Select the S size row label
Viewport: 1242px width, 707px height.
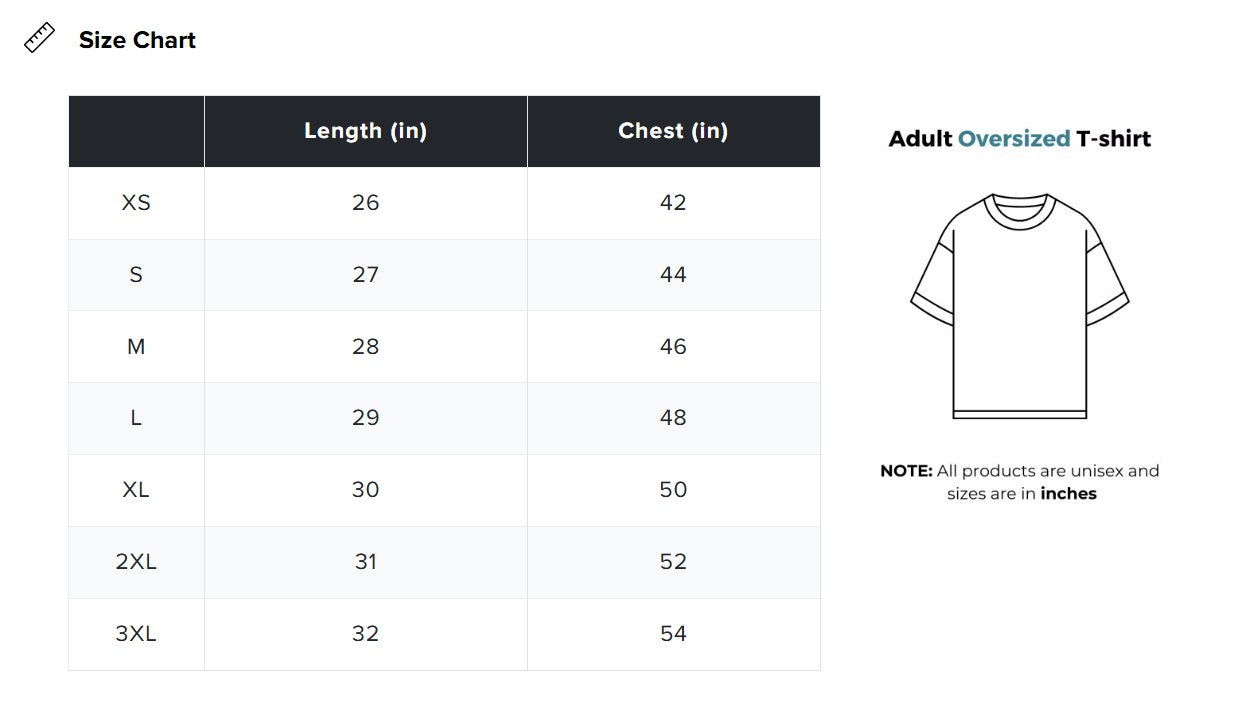[x=136, y=275]
